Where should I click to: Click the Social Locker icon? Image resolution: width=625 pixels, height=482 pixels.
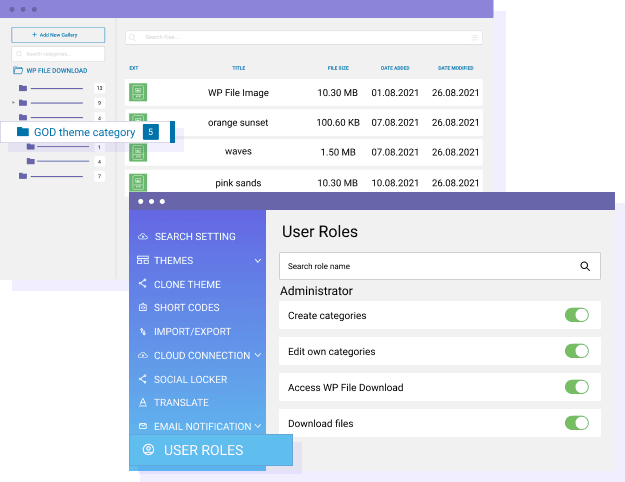click(x=143, y=379)
